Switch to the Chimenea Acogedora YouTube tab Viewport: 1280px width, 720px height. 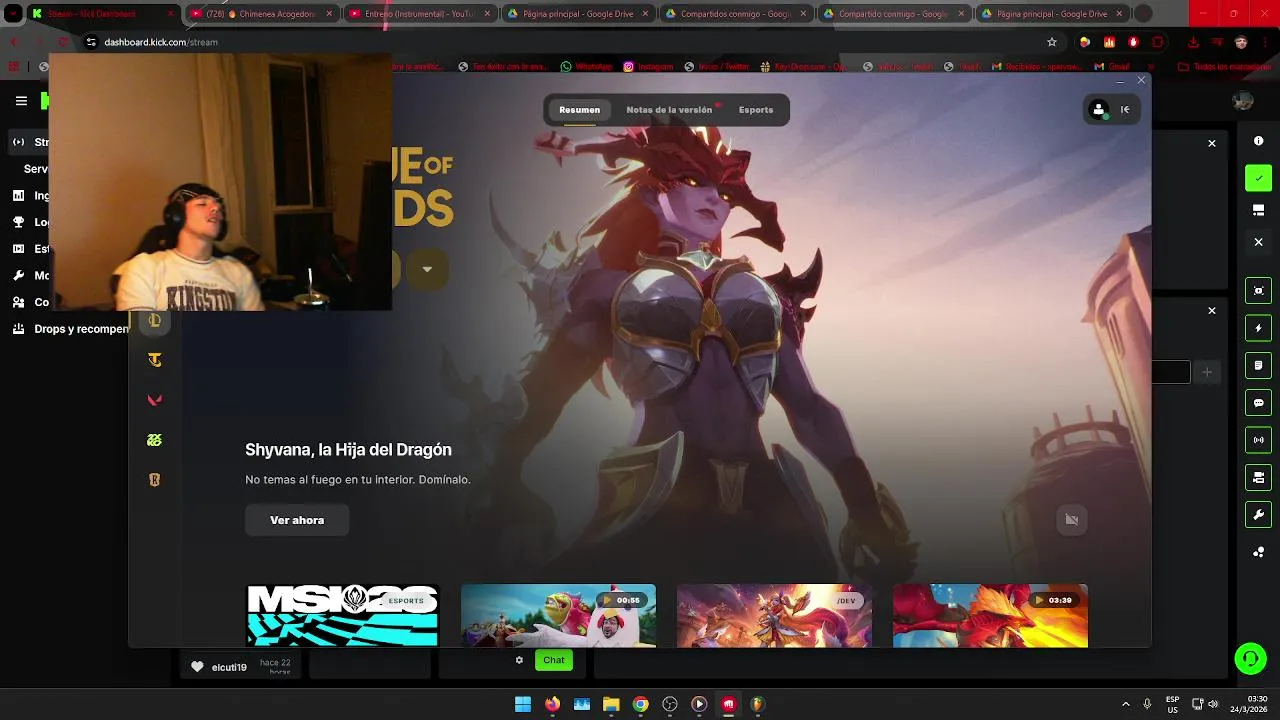[260, 14]
